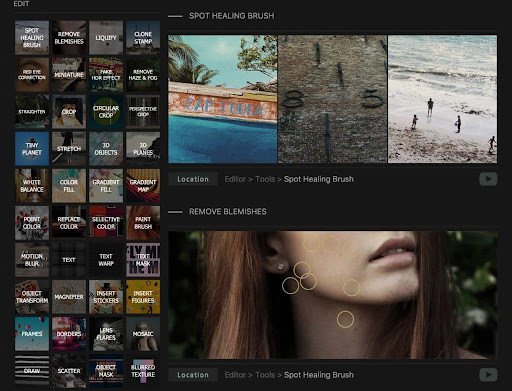512x391 pixels.
Task: Select the Object Transform tile
Action: click(x=32, y=297)
